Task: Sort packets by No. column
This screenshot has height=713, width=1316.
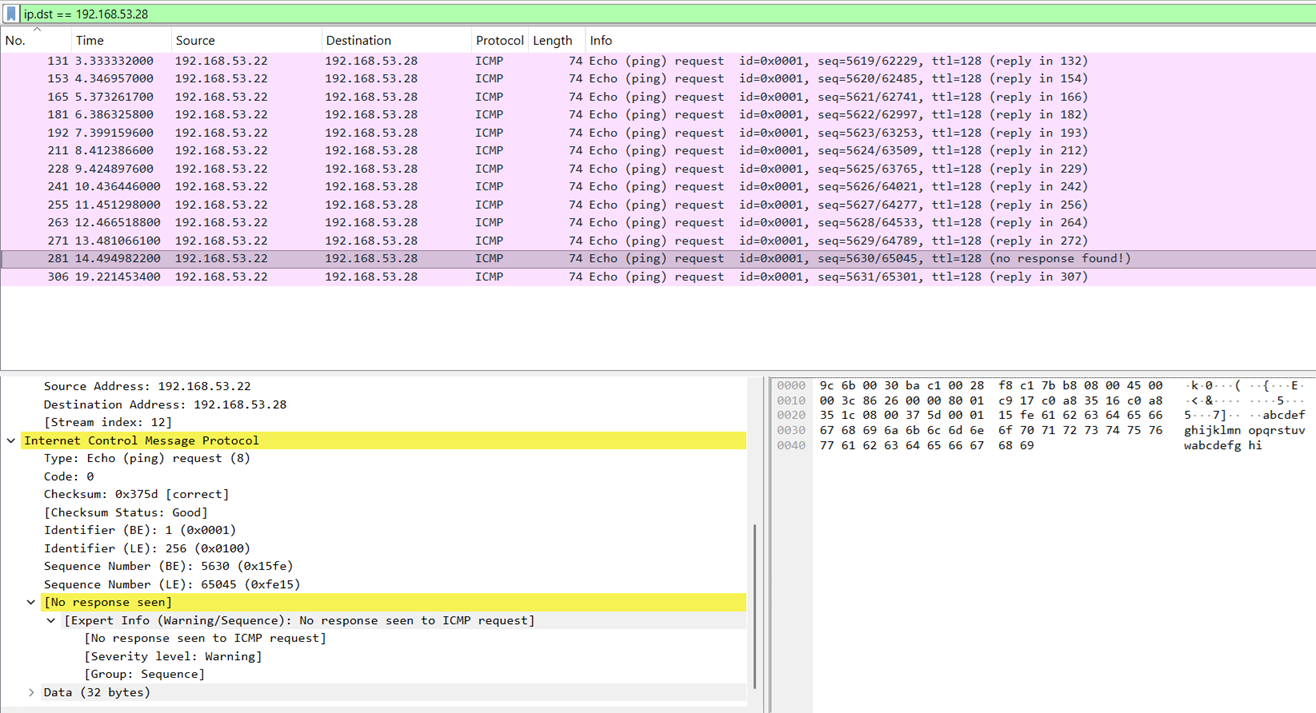Action: [x=36, y=40]
